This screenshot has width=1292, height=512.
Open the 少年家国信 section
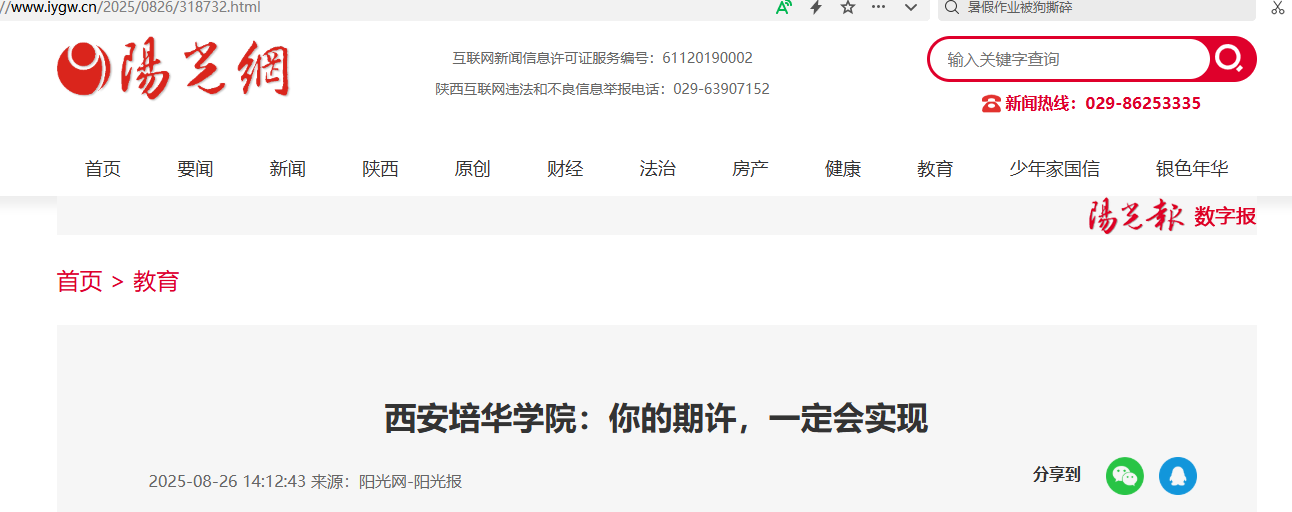coord(1054,169)
